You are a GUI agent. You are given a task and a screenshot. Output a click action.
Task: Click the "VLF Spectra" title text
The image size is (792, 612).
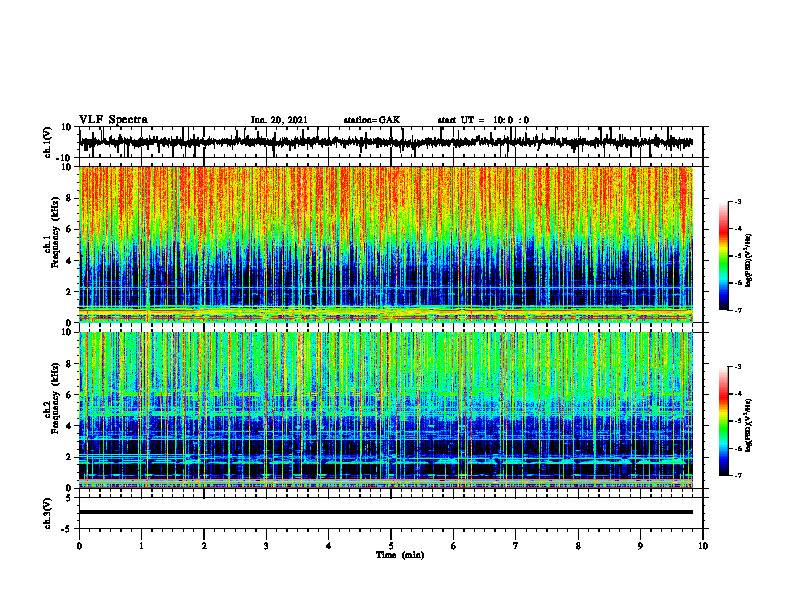(114, 120)
